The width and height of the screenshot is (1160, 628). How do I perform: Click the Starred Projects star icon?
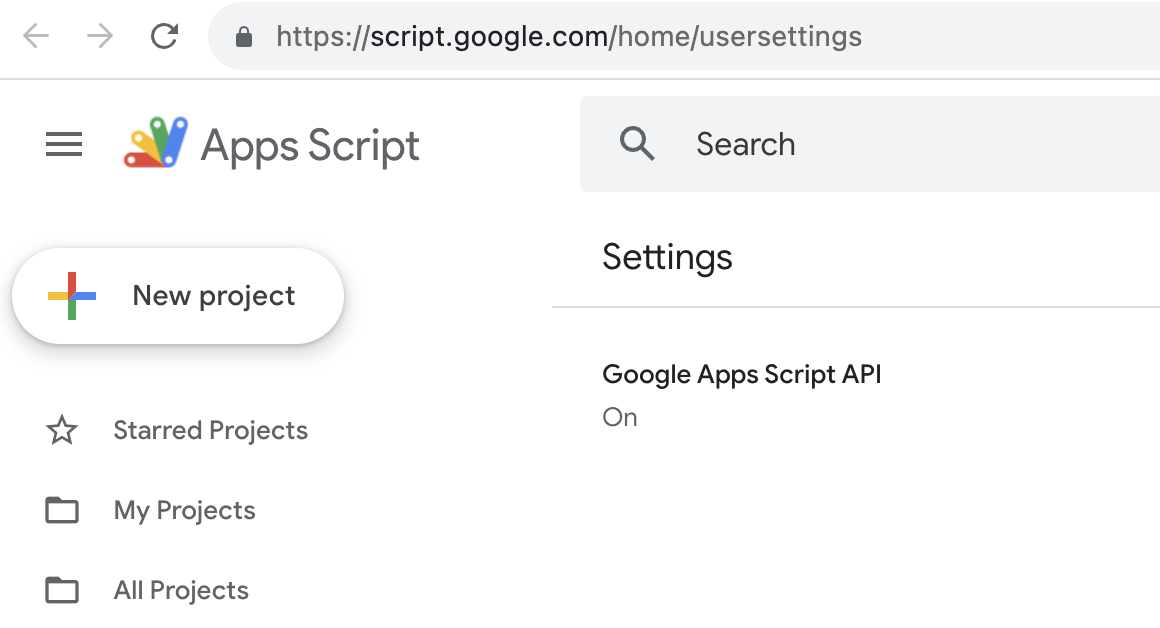click(x=62, y=431)
